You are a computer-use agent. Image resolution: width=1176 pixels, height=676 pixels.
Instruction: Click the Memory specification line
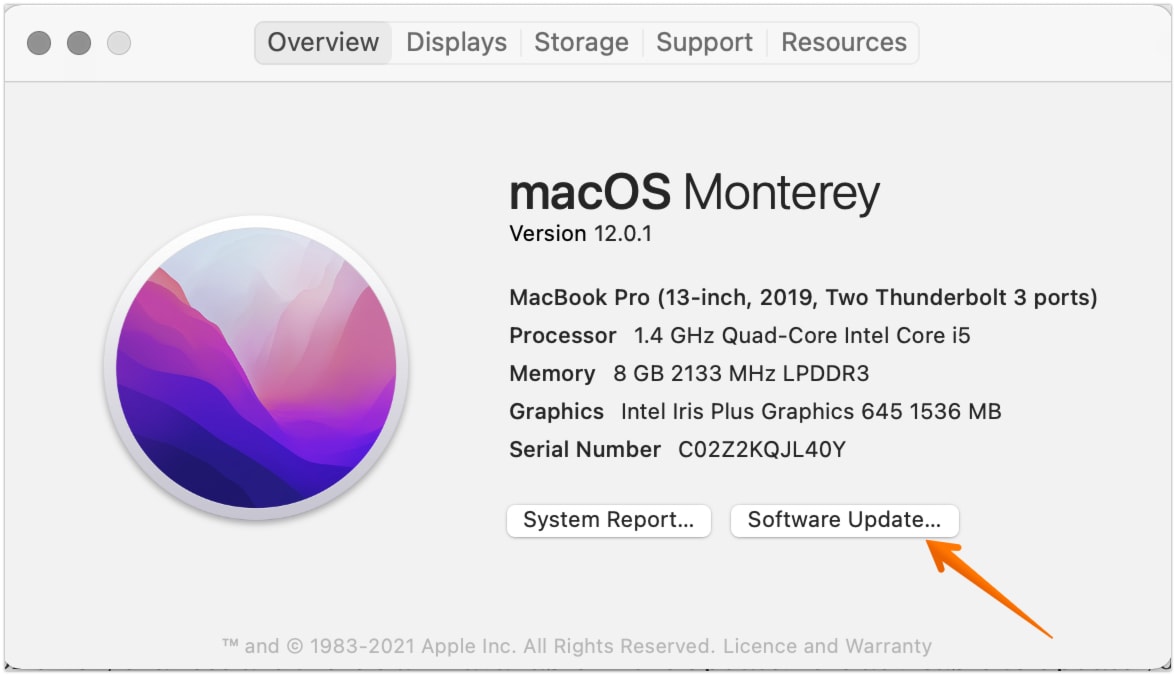(x=689, y=373)
